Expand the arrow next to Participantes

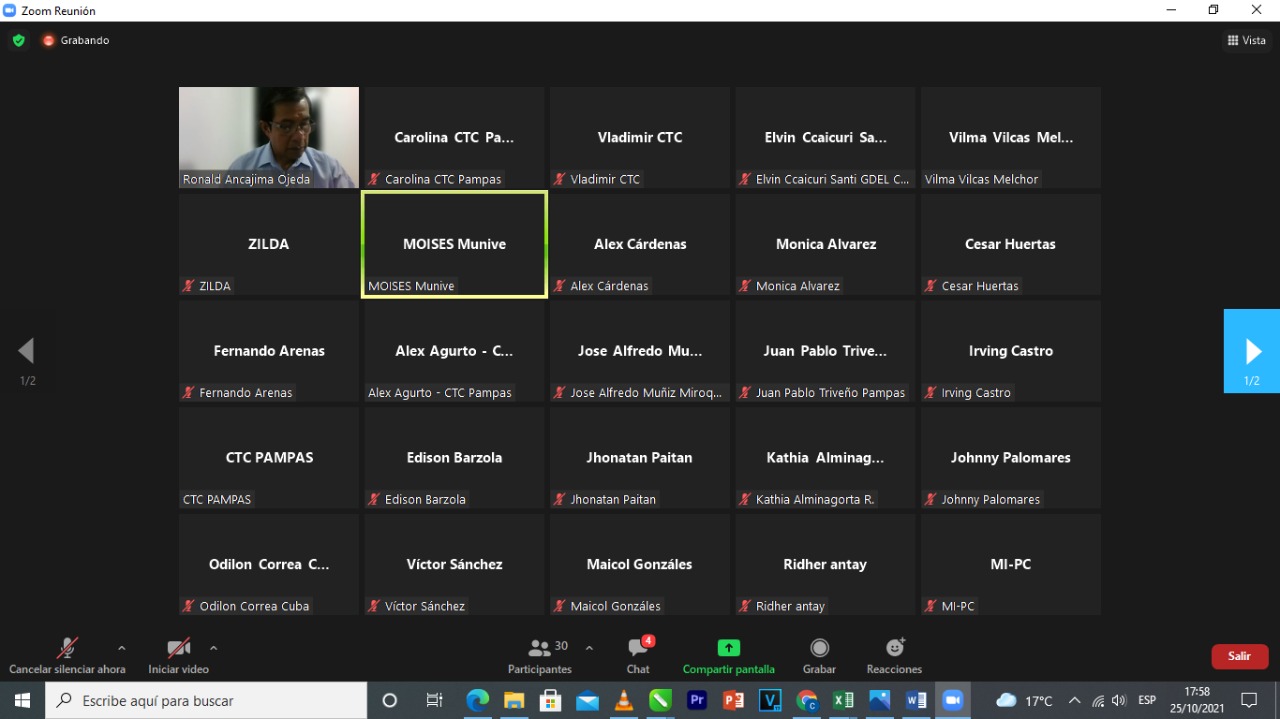[589, 648]
